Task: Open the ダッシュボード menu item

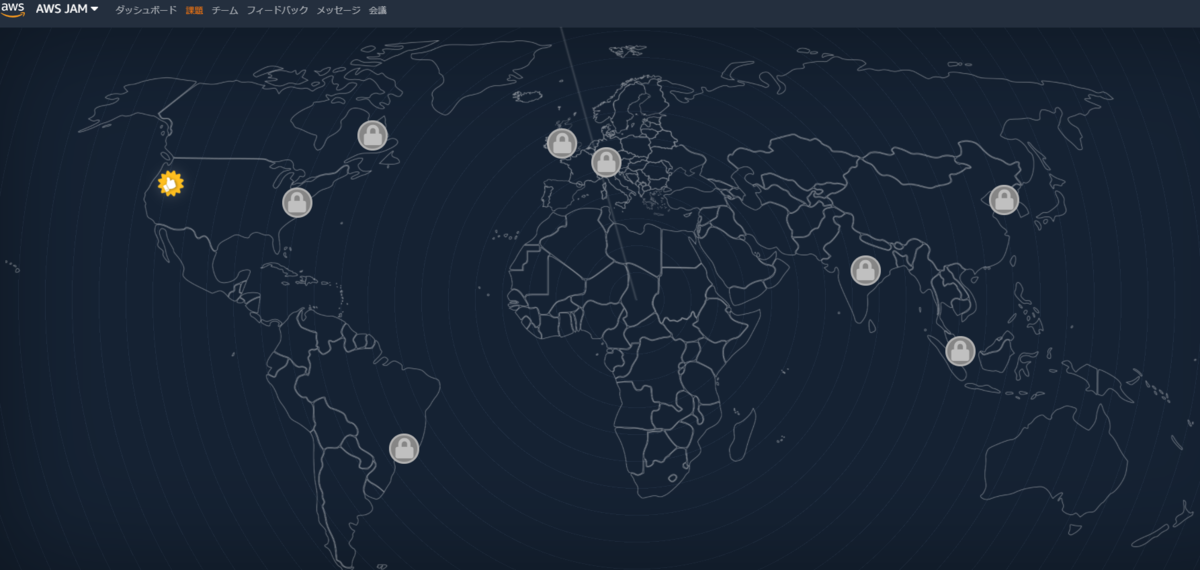Action: coord(146,10)
